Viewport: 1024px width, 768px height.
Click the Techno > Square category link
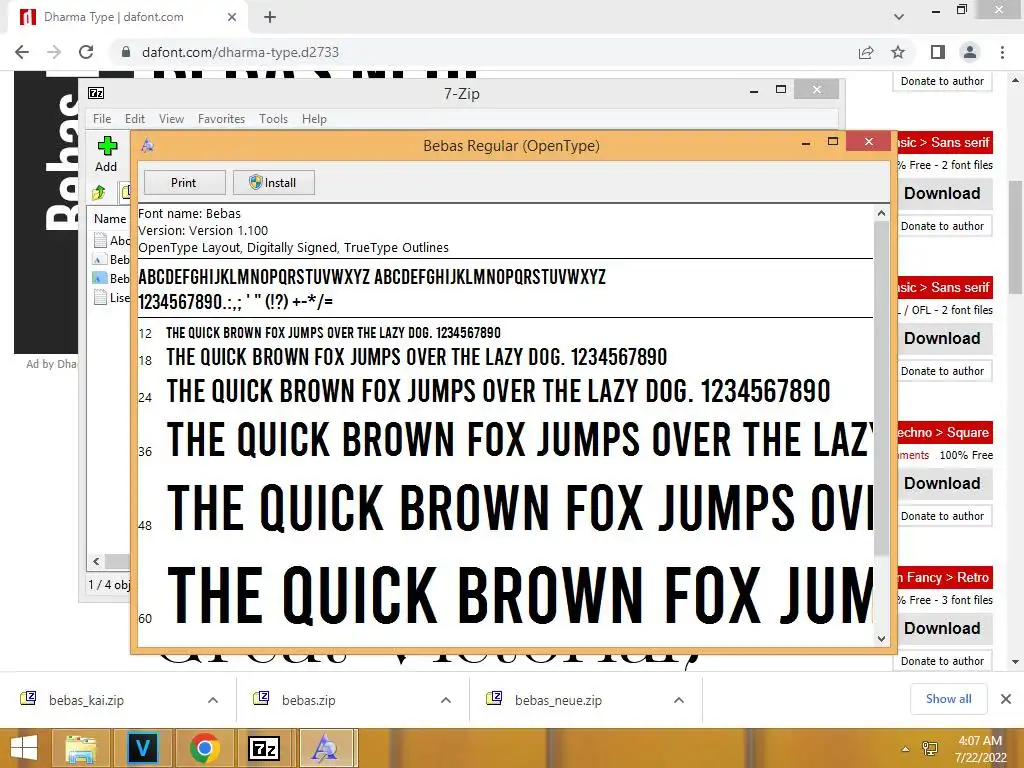[x=944, y=432]
